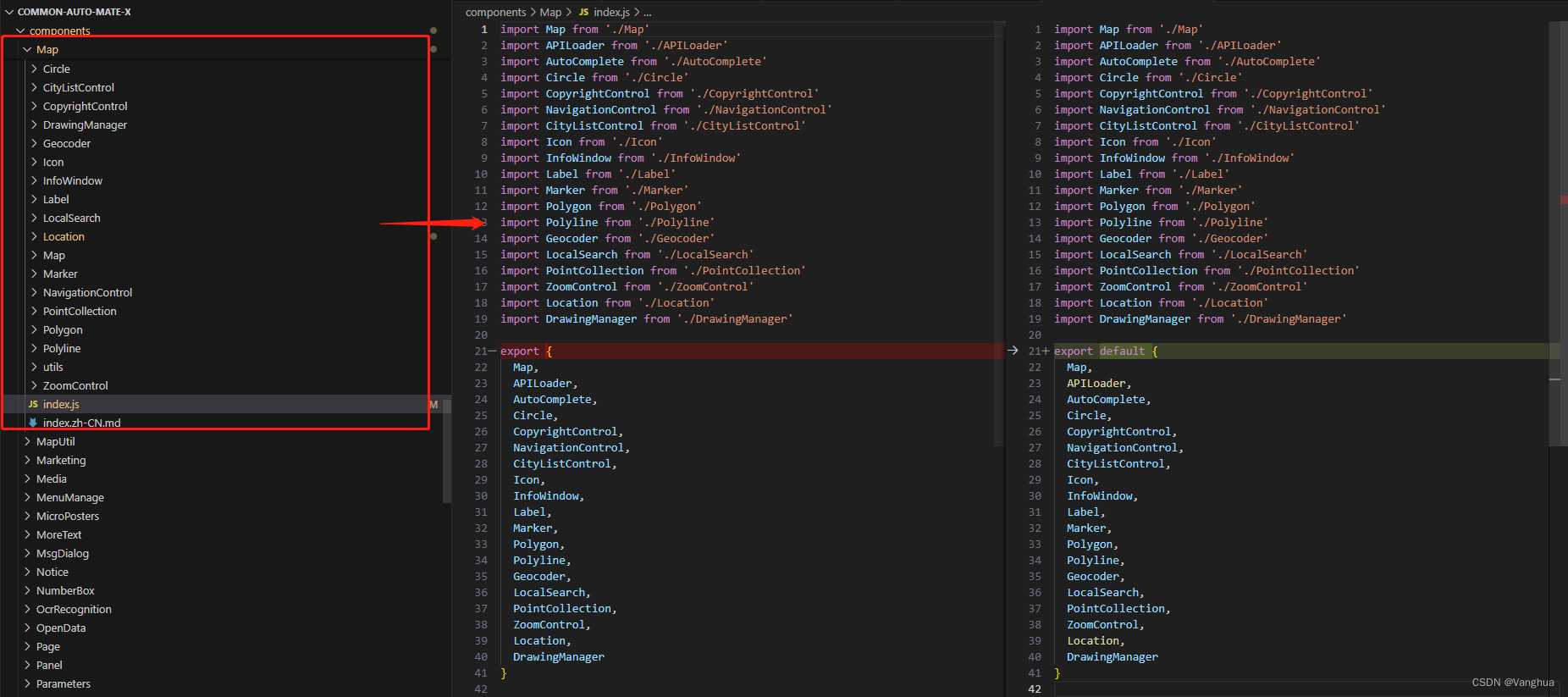Expand the MicroPosters folder
Viewport: 1568px width, 697px height.
(x=68, y=516)
